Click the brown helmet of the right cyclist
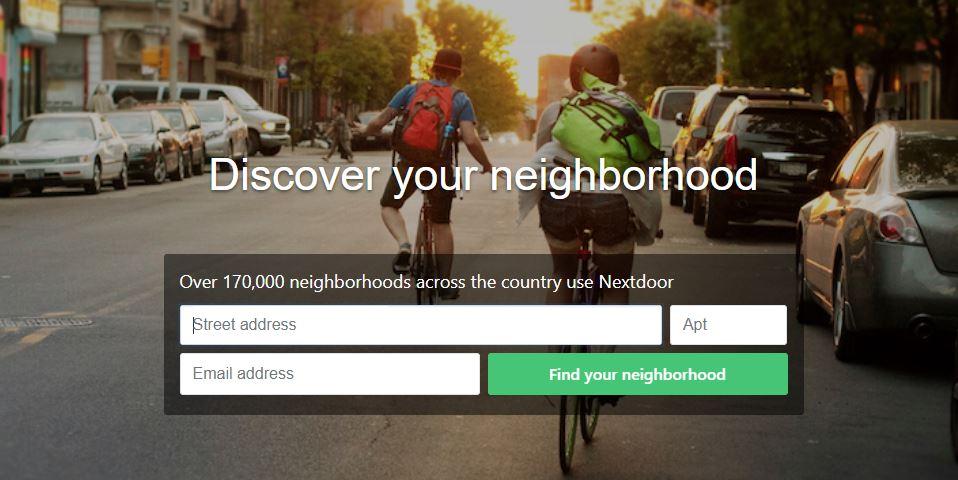Screen dimensions: 958x480 click(594, 65)
